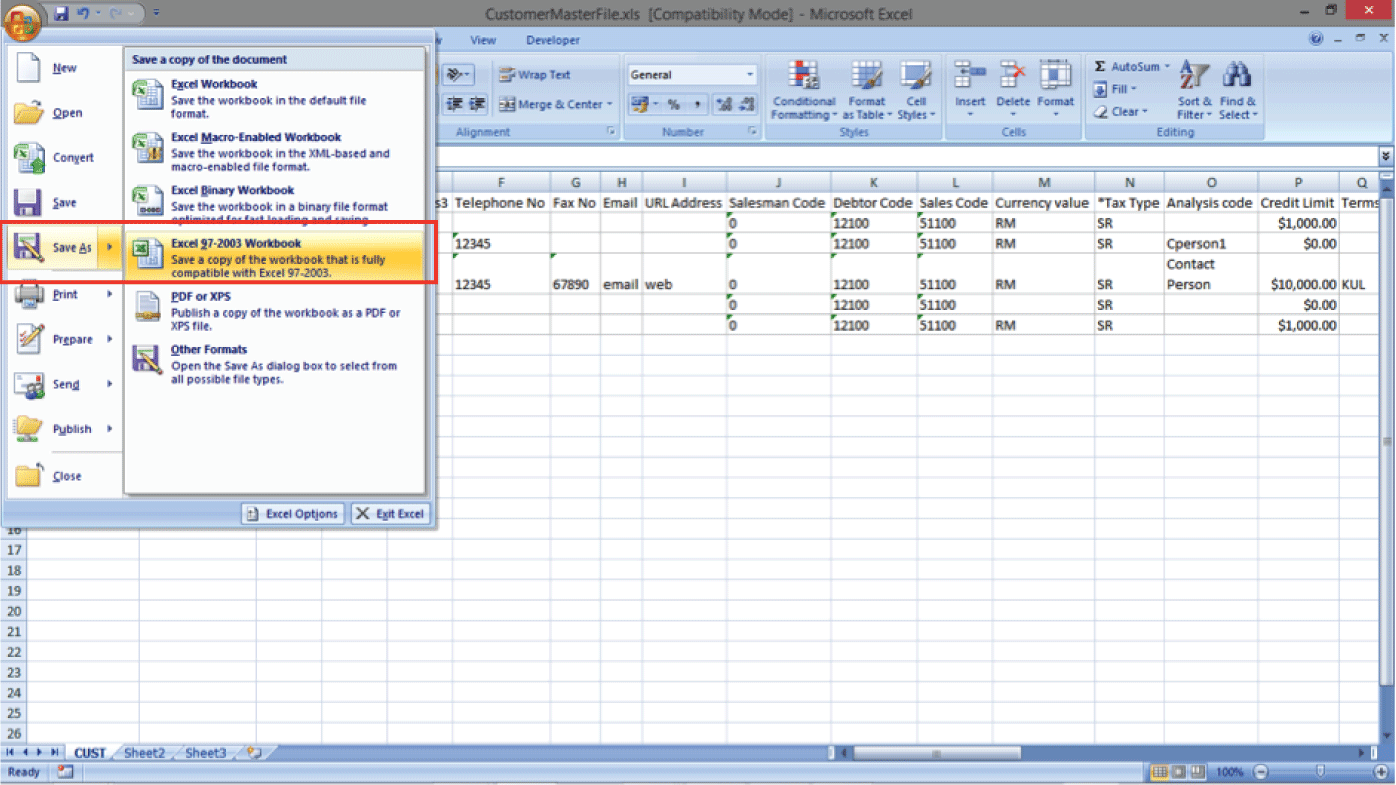This screenshot has width=1396, height=785.
Task: Click the Increase Indent icon
Action: [x=477, y=104]
